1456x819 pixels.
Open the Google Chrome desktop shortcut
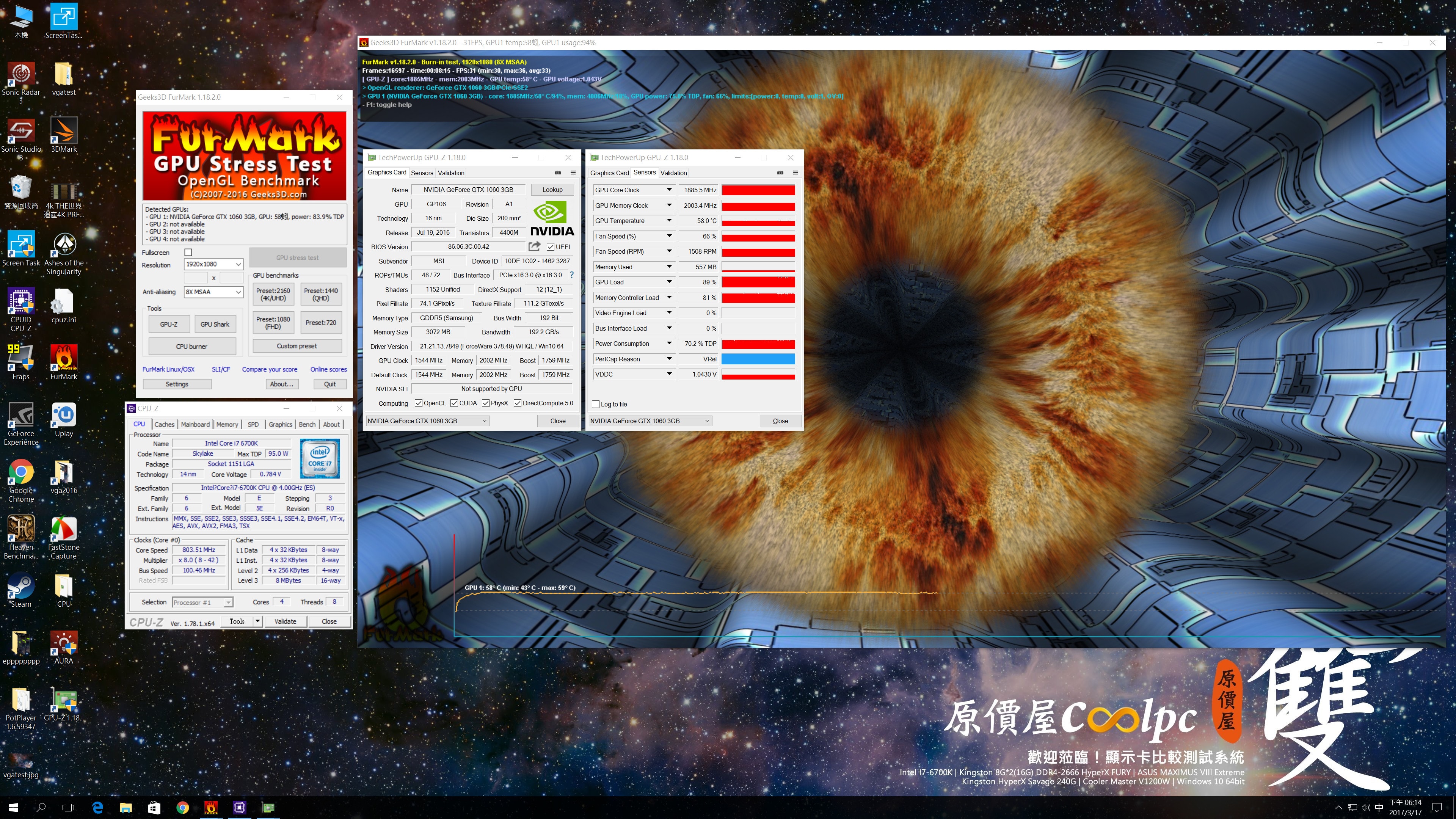21,481
